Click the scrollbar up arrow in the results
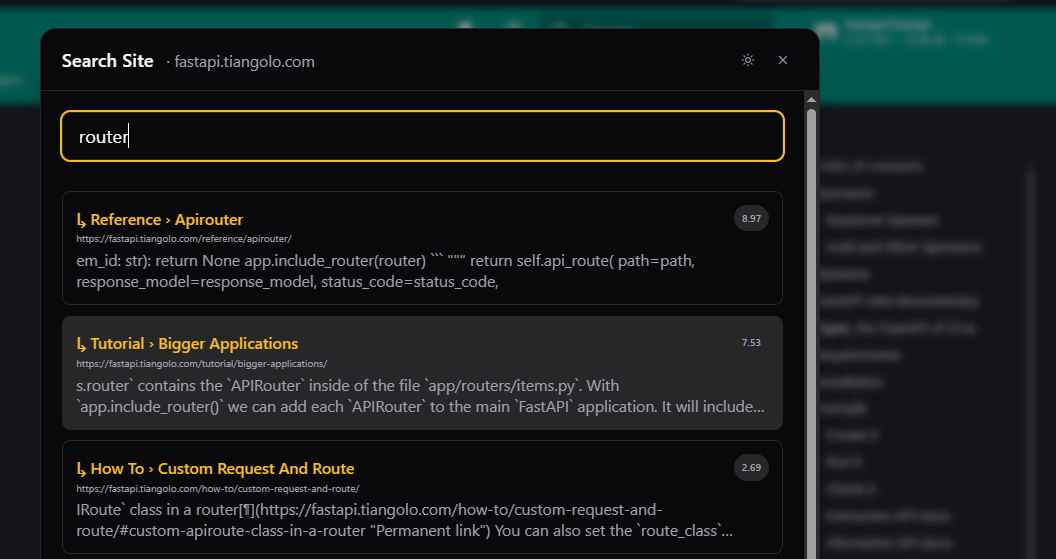 click(812, 100)
